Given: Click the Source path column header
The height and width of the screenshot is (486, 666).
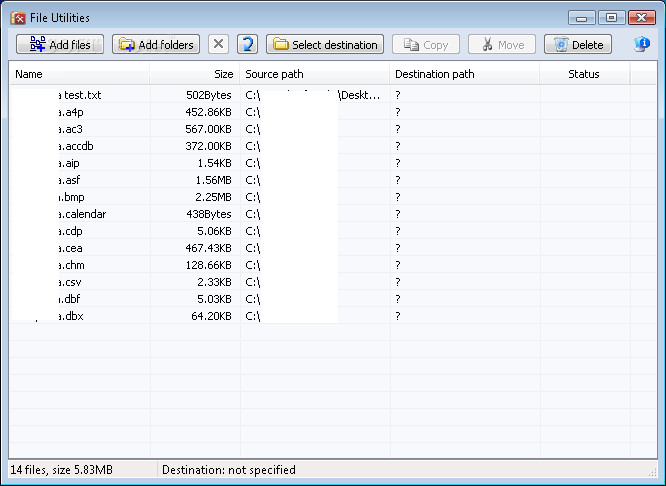Looking at the screenshot, I should point(315,74).
